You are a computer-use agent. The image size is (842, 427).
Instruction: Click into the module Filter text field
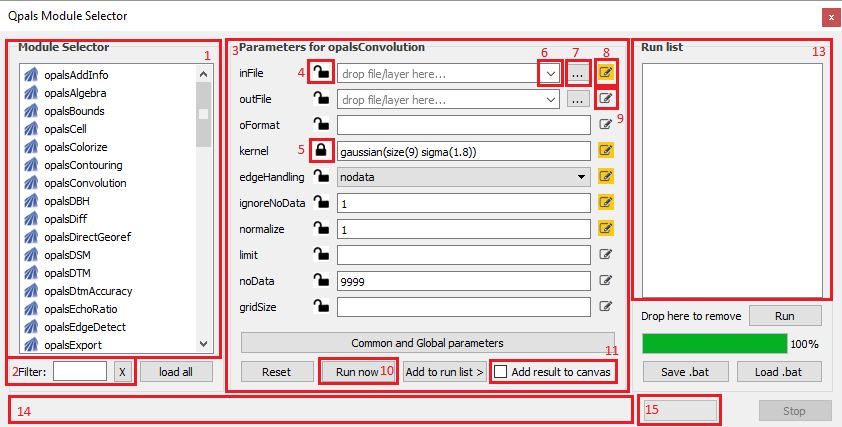click(x=80, y=371)
